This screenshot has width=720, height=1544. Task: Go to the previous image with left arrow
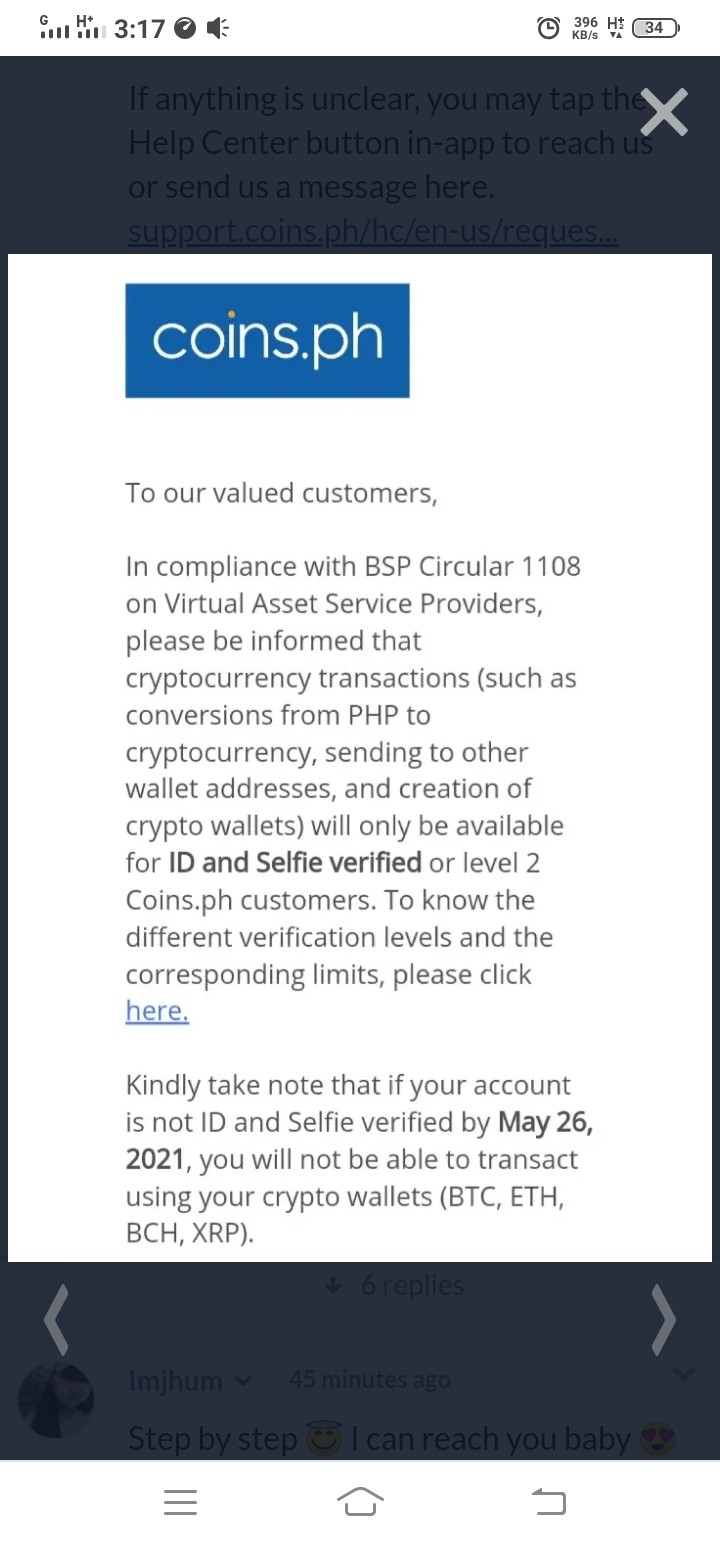(x=57, y=1319)
